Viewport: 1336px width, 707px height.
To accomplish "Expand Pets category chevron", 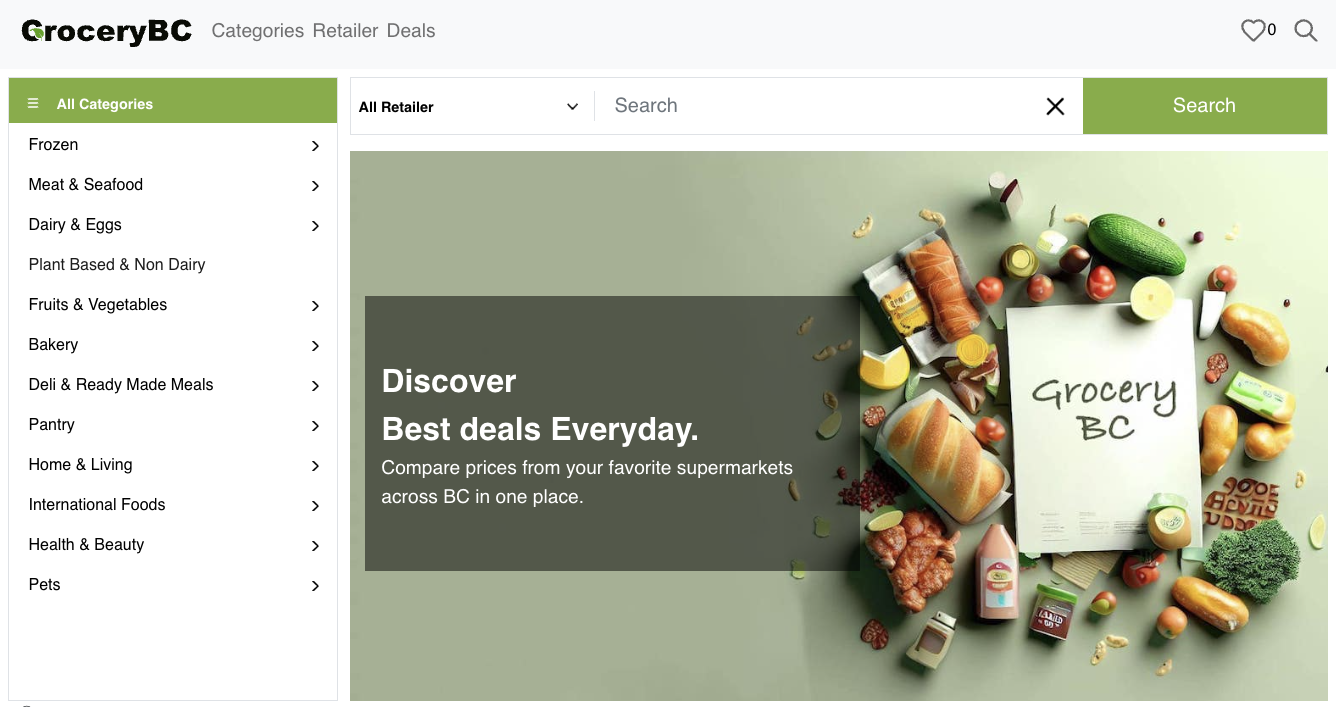I will pos(315,586).
